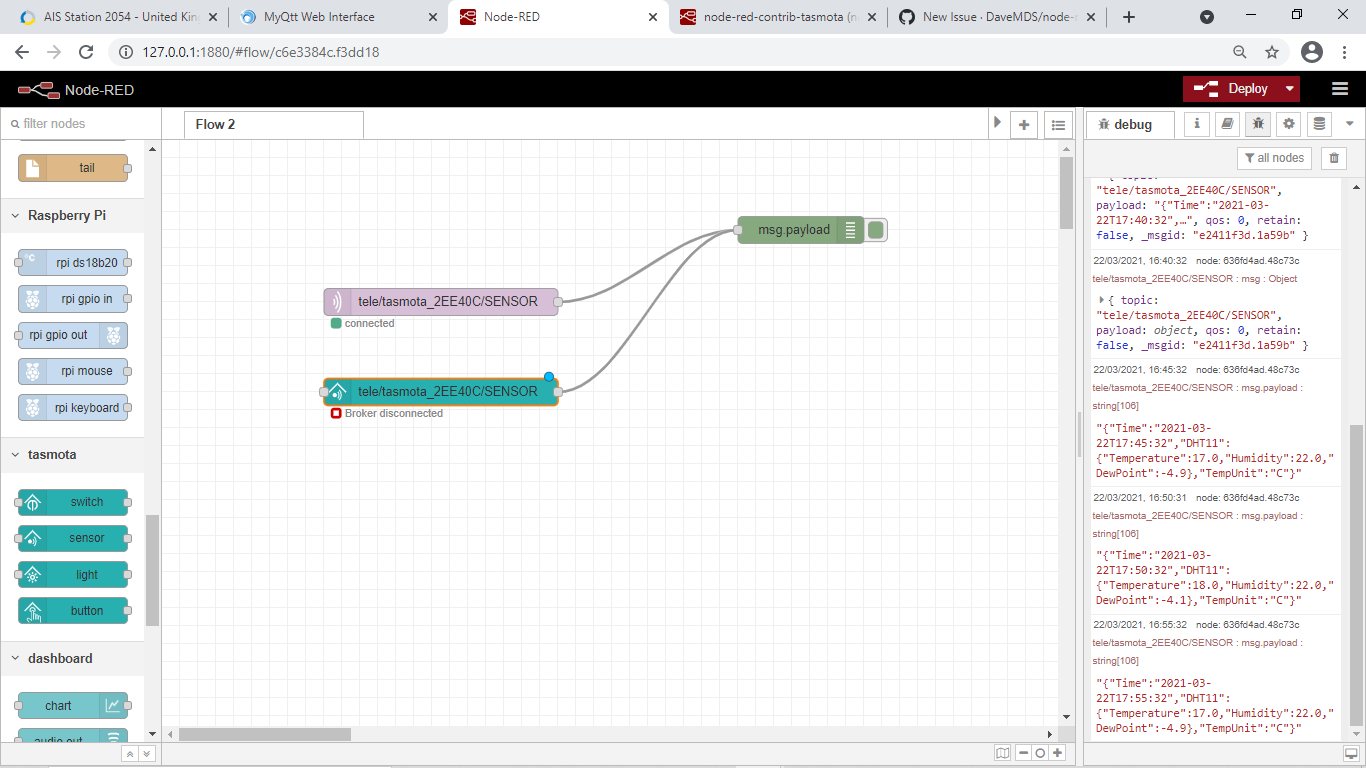Toggle output on the msg.payload debug node
Image resolution: width=1366 pixels, height=768 pixels.
(876, 229)
